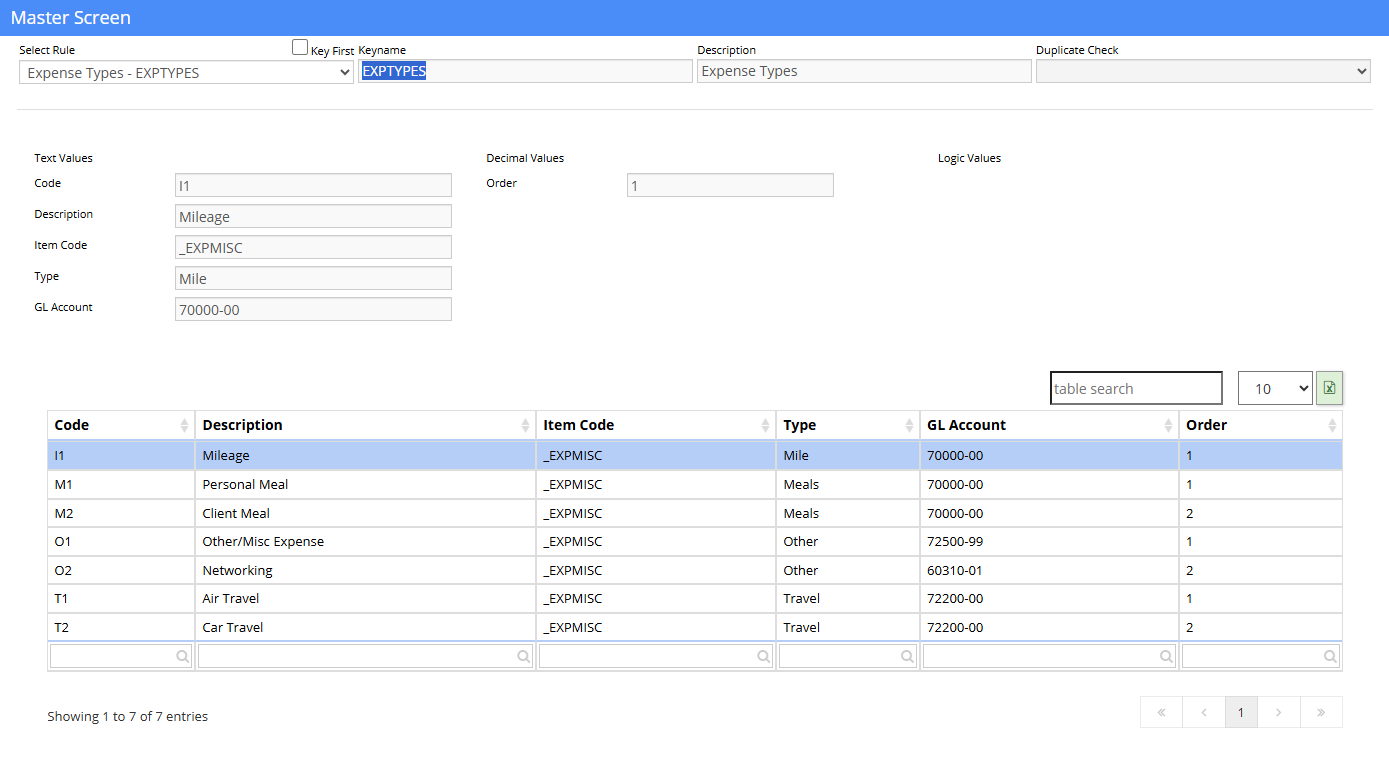
Task: Open the Duplicate Check dropdown
Action: pos(1203,71)
